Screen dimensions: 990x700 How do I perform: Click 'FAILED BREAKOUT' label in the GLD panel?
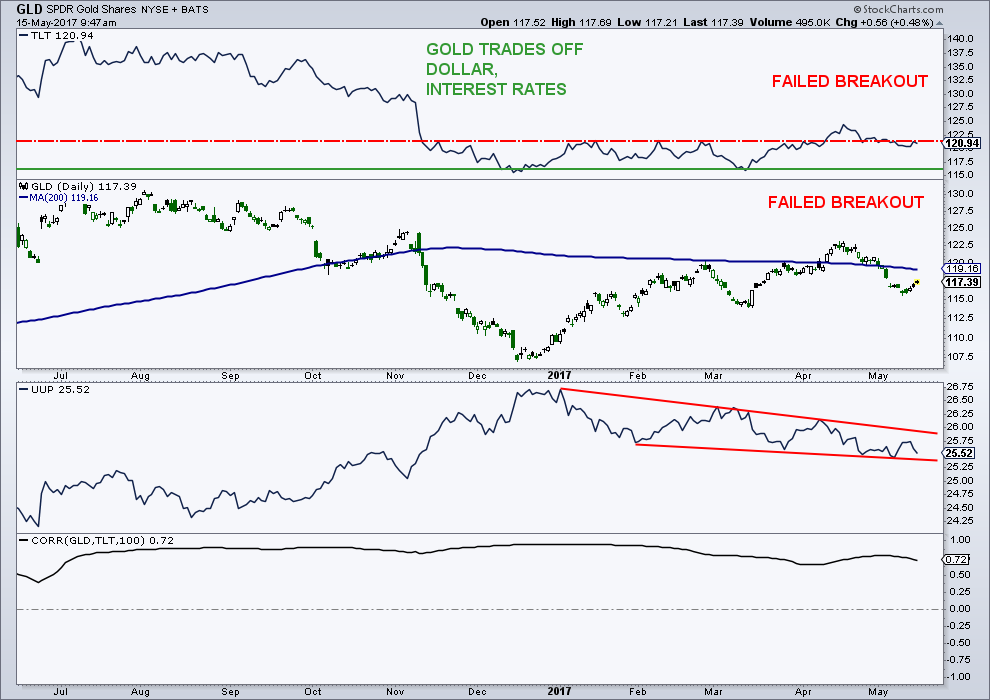point(846,203)
